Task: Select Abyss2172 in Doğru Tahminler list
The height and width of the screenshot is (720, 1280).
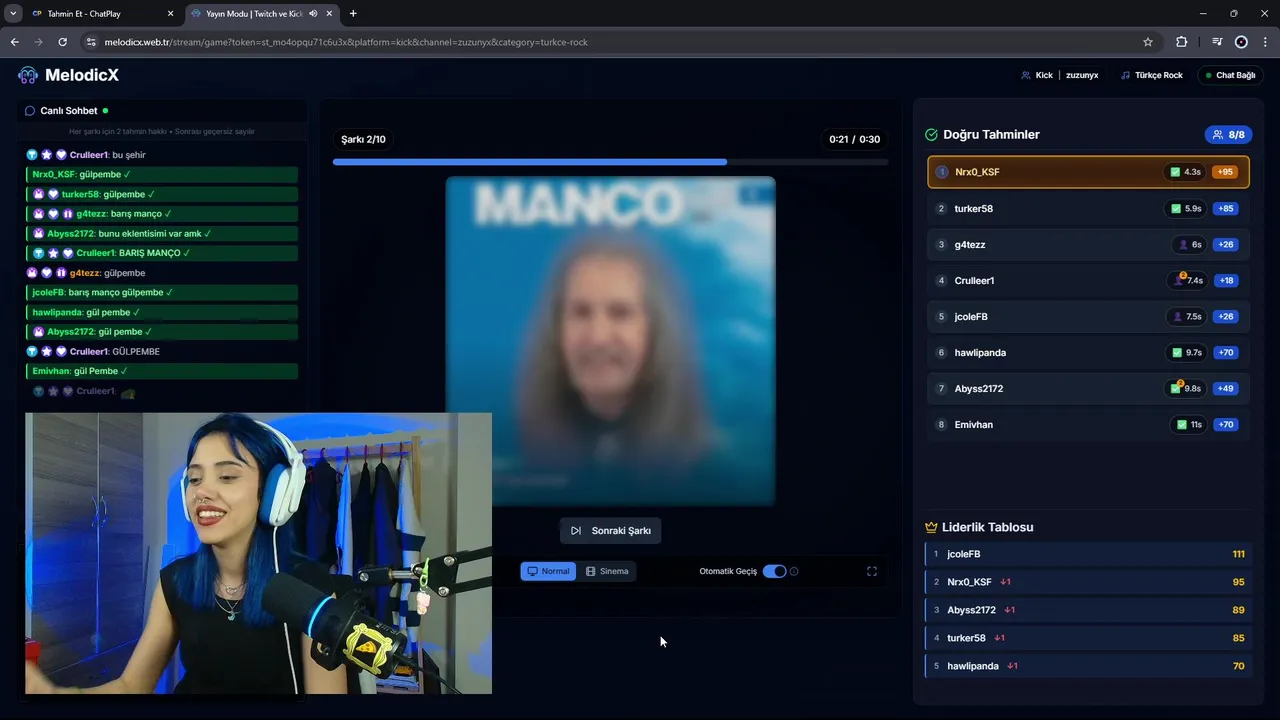Action: point(1088,388)
